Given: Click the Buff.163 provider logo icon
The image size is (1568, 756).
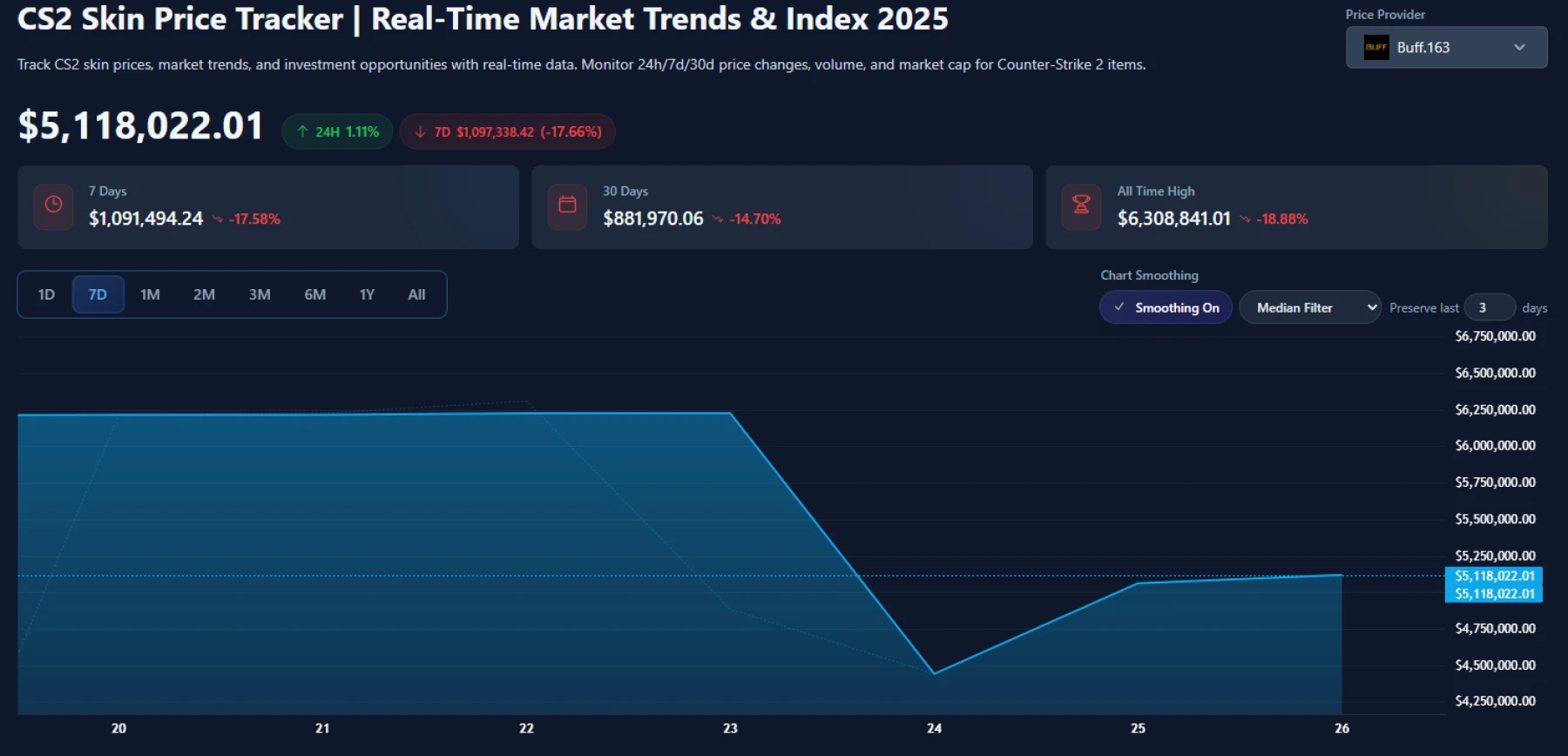Looking at the screenshot, I should (1376, 48).
